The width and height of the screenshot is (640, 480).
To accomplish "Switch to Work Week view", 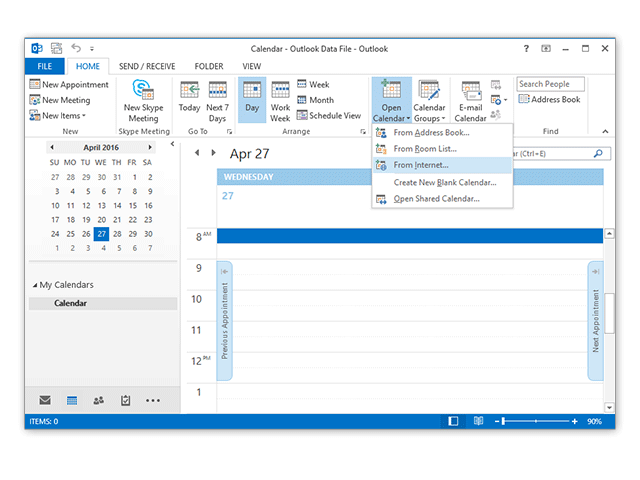I will point(280,100).
